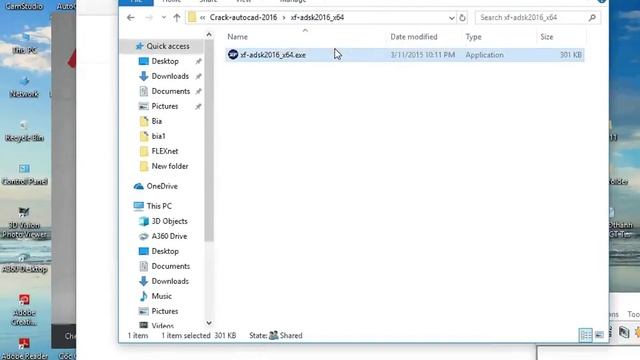Viewport: 640px width, 360px height.
Task: Sort files by Name column
Action: (238, 37)
